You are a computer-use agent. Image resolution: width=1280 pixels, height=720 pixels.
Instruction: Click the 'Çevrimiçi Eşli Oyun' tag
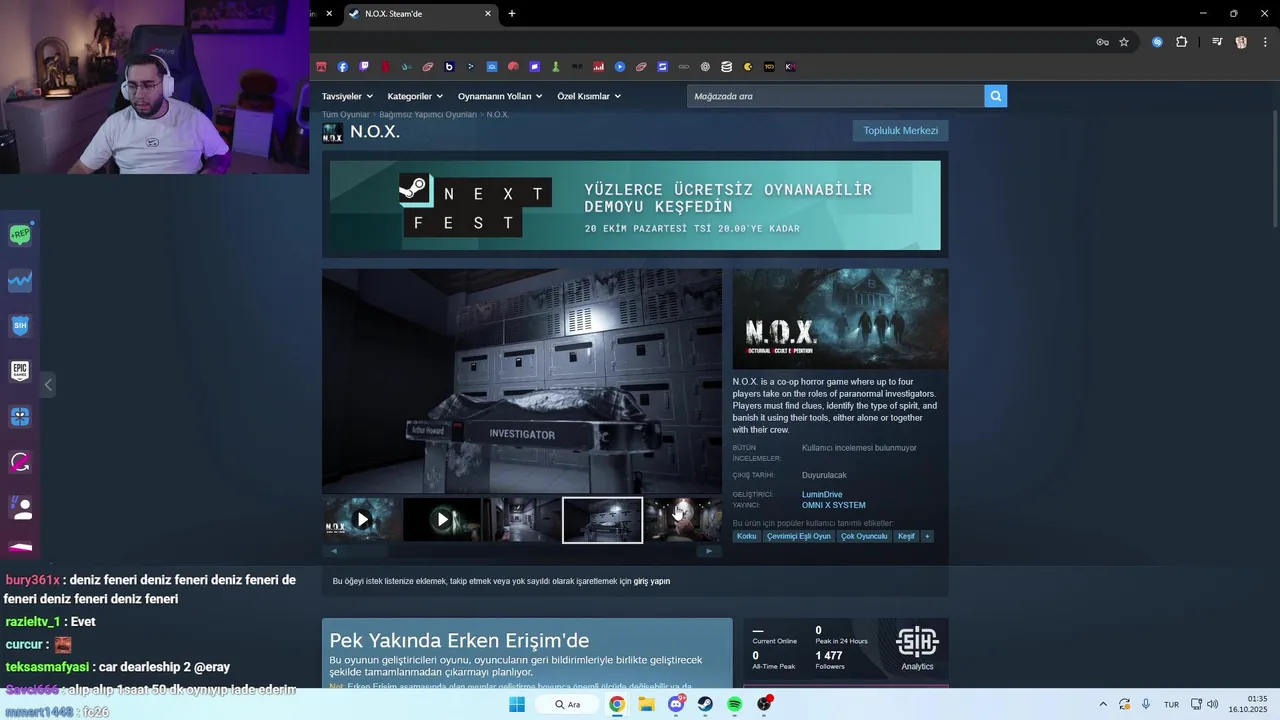pos(798,536)
